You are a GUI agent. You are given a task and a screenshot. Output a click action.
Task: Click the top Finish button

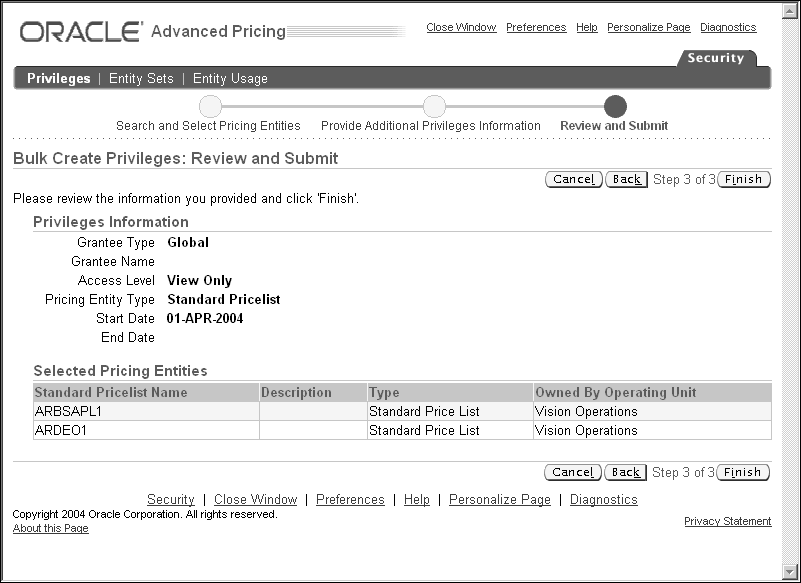point(744,179)
